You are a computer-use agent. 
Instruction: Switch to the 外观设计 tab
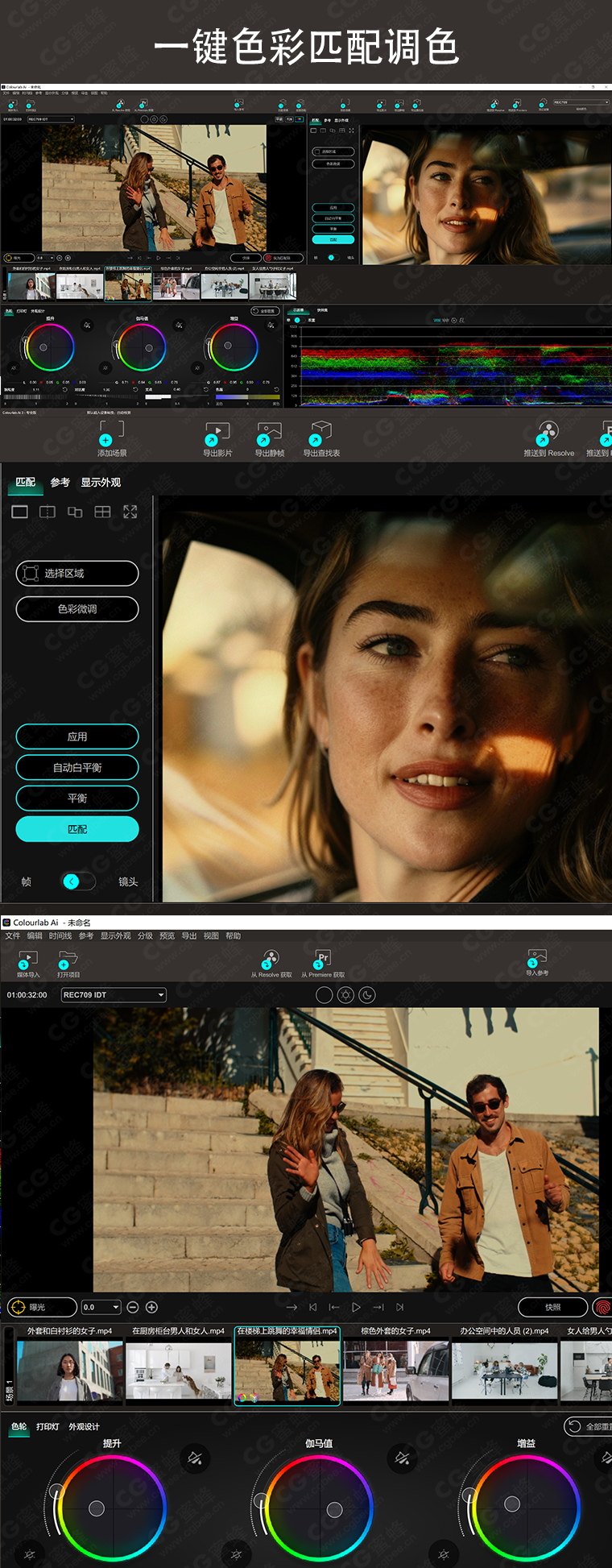point(84,1426)
